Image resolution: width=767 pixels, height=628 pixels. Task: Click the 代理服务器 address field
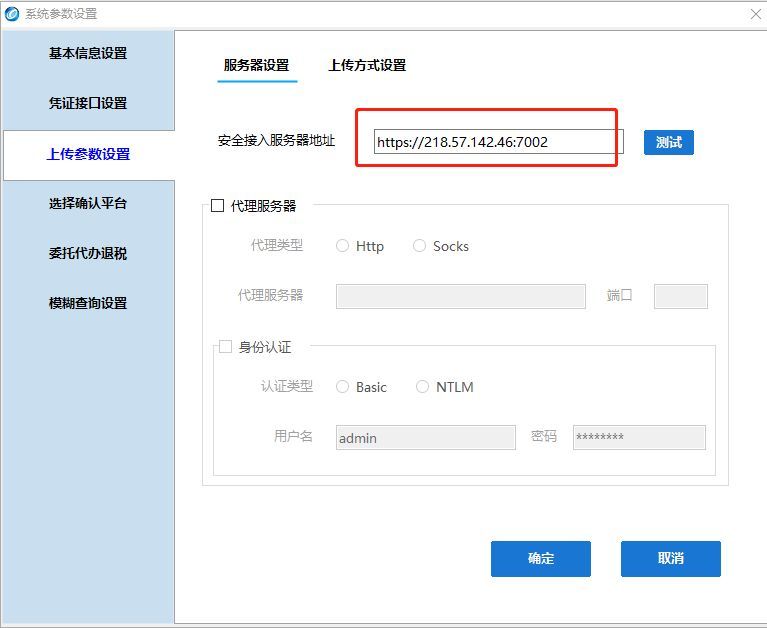coord(461,296)
